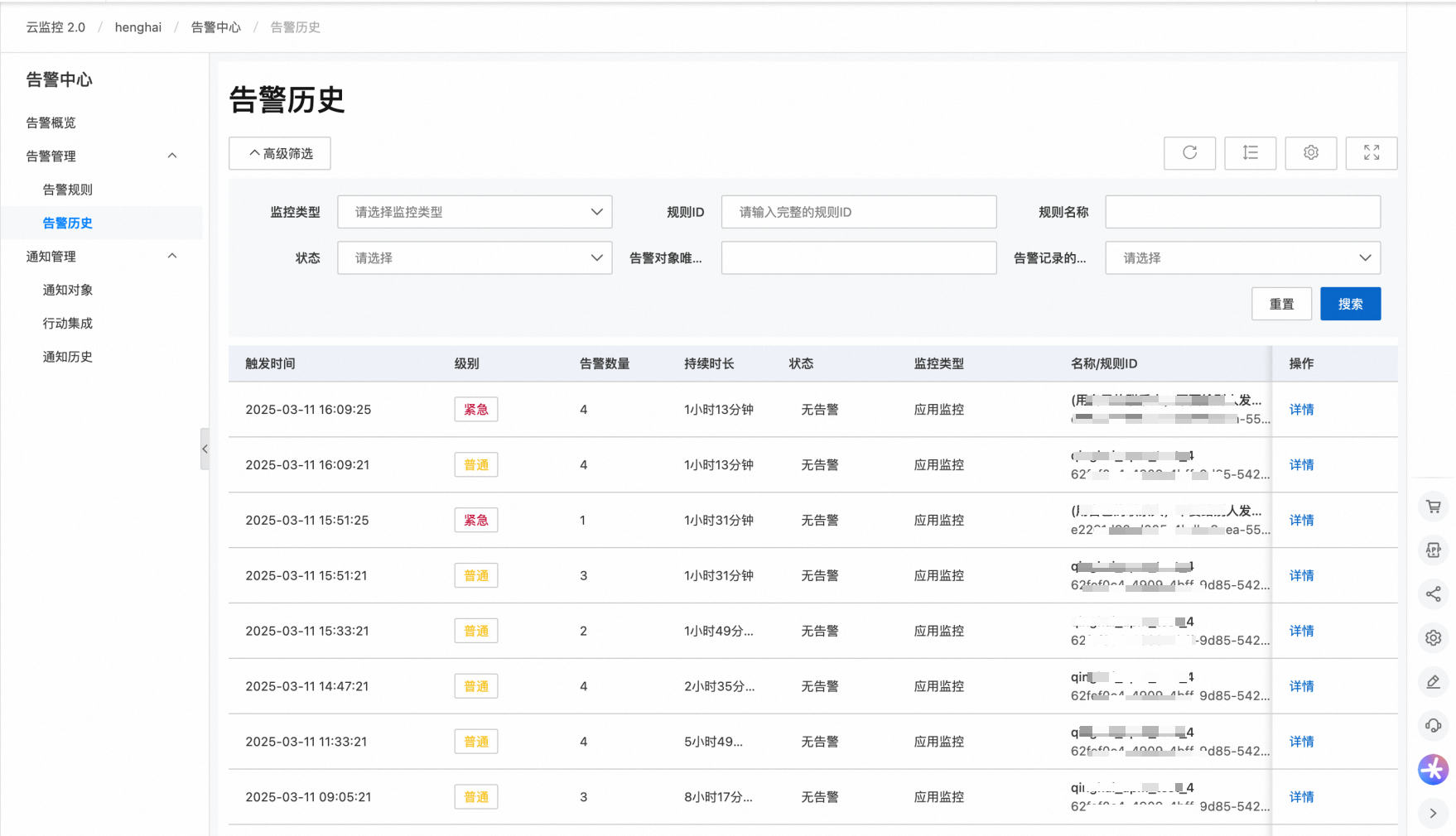Click the 重置 reset button
The width and height of the screenshot is (1456, 836).
coord(1281,304)
